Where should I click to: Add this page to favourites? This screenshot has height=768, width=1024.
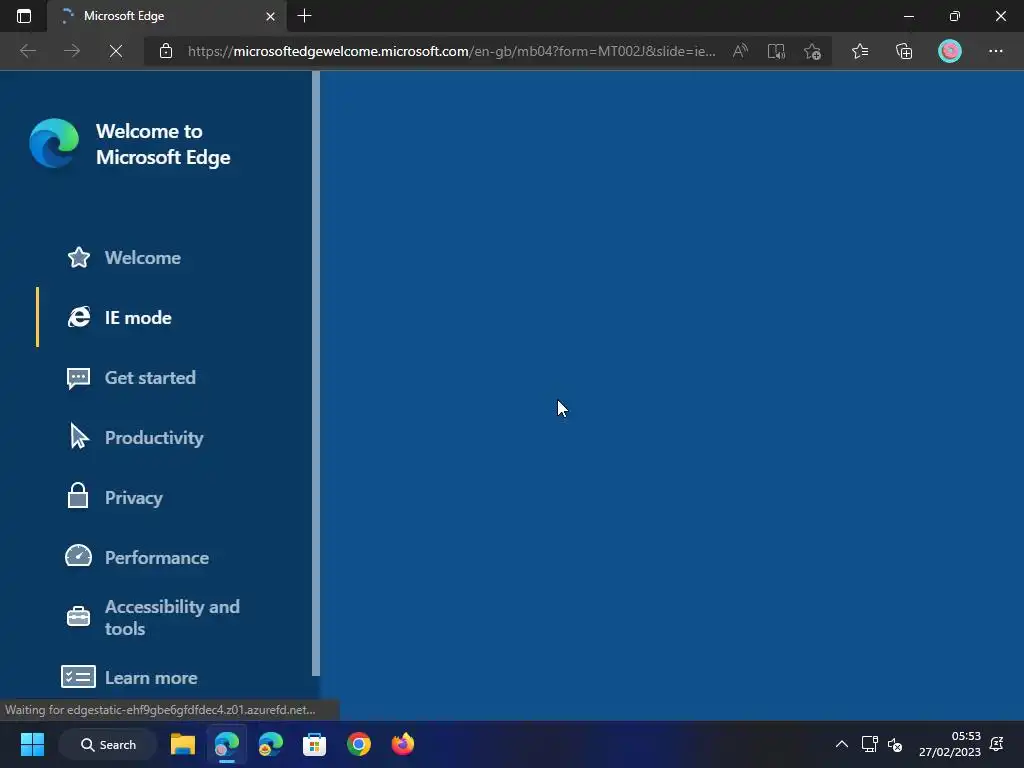coord(812,51)
